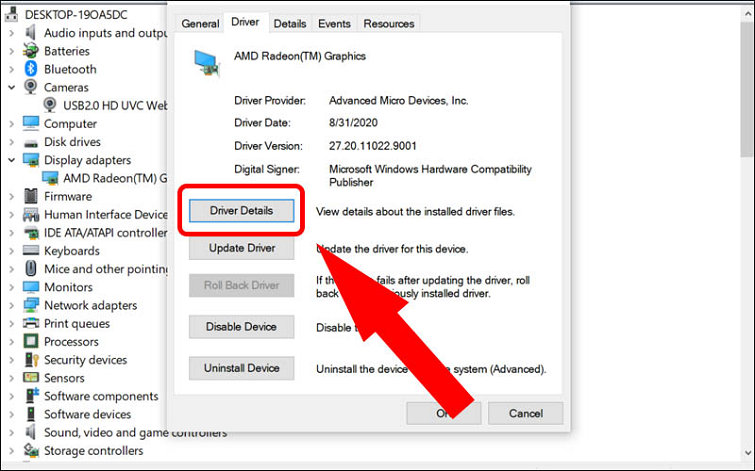The width and height of the screenshot is (755, 471).
Task: Click the USB2.0 HD UVC webcam icon
Action: pyautogui.click(x=51, y=105)
